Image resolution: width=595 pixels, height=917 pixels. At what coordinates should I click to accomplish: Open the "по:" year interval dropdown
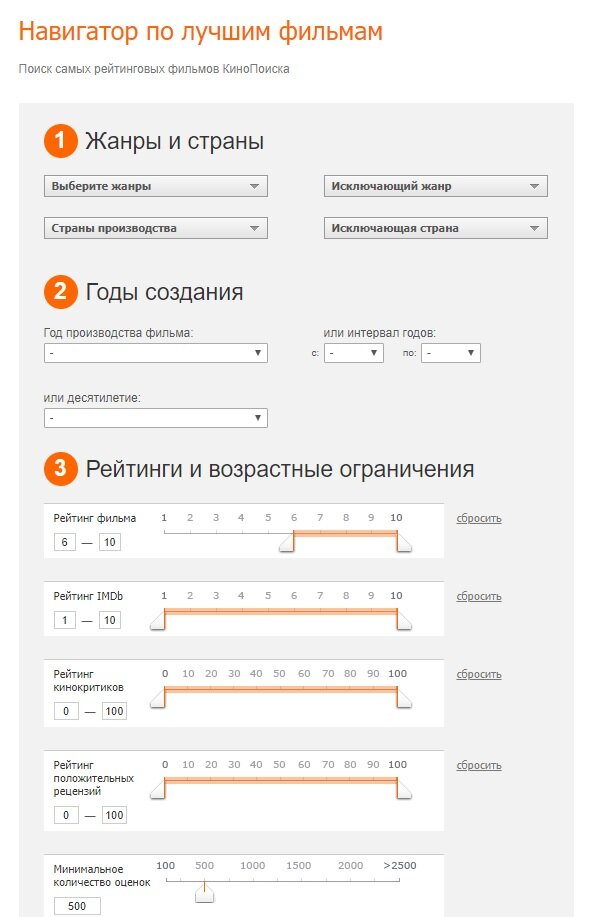[x=450, y=352]
